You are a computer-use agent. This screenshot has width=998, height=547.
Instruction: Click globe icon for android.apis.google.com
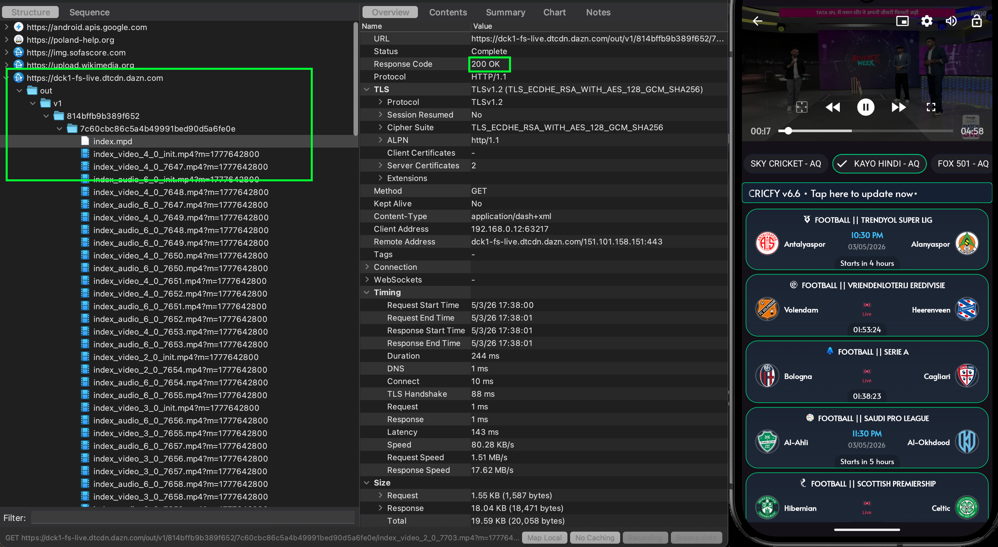pos(18,27)
